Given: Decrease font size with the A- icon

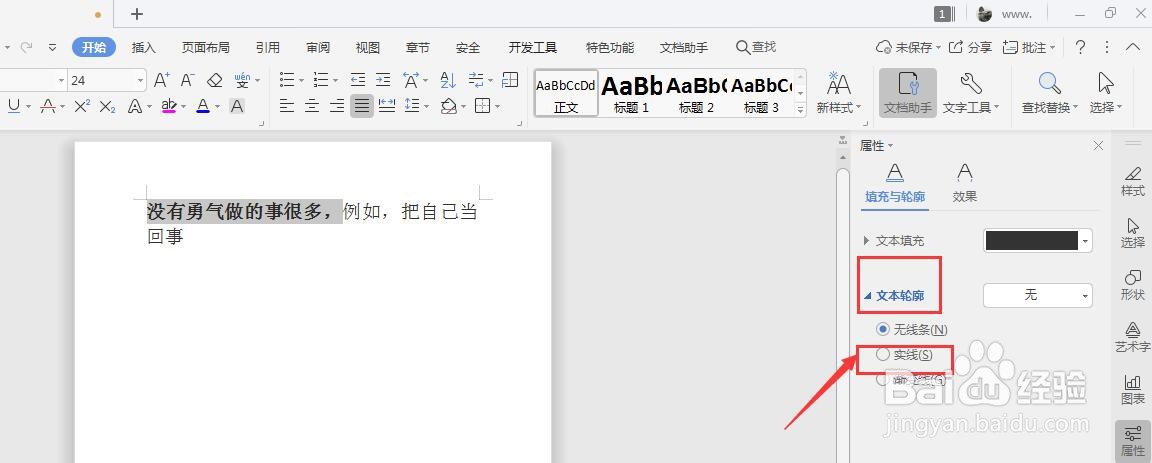Looking at the screenshot, I should point(188,79).
